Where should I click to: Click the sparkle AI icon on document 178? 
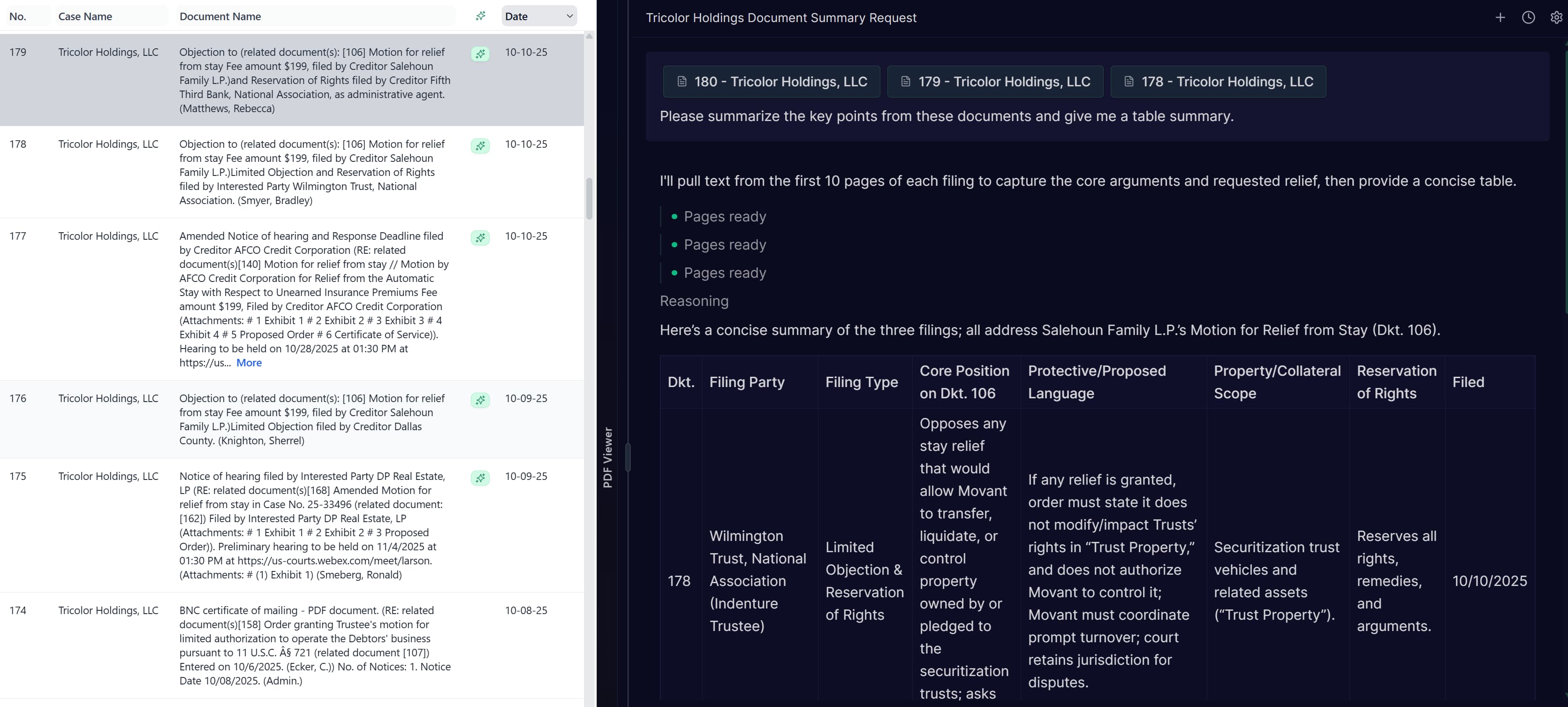point(480,145)
